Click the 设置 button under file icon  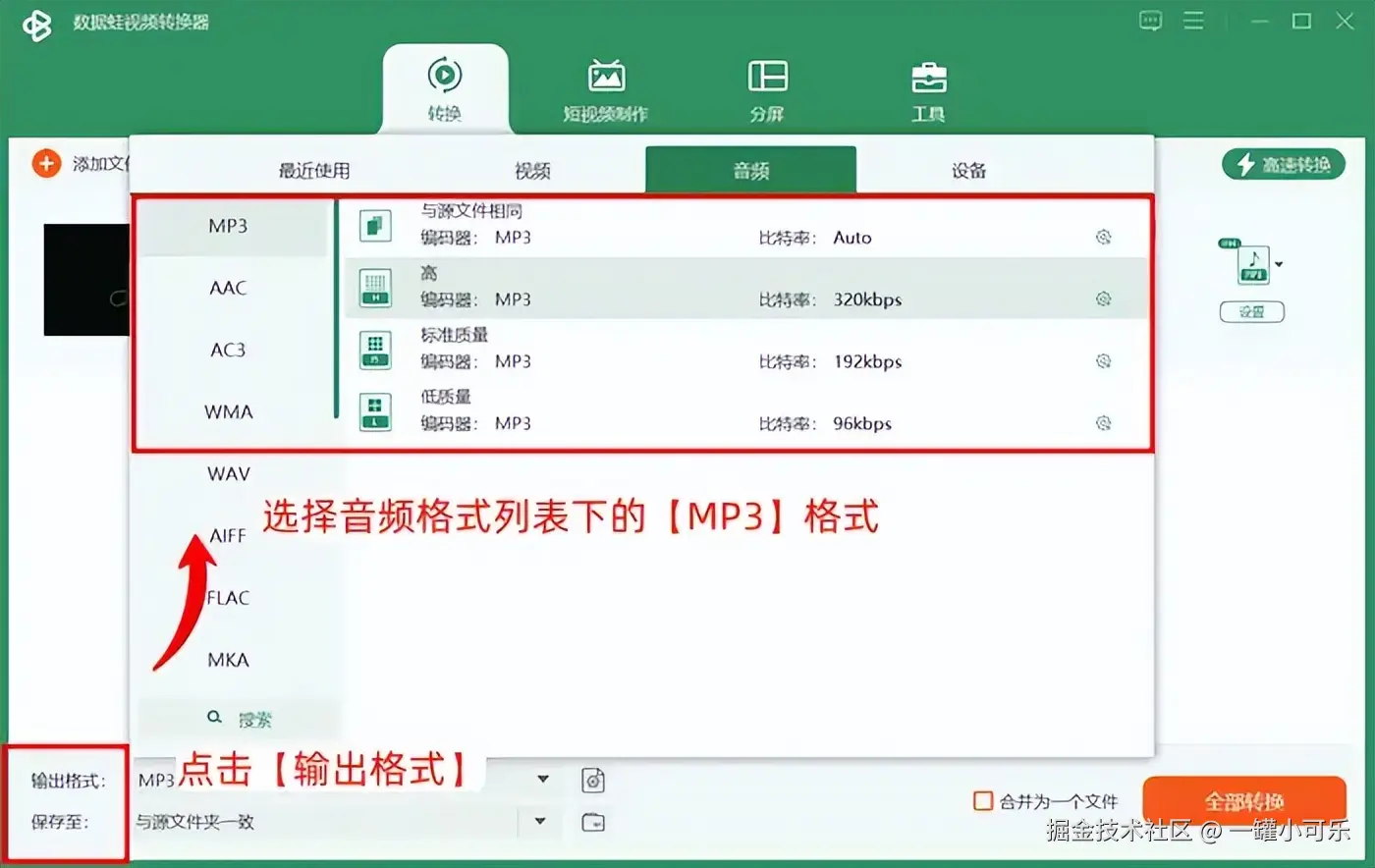coord(1251,312)
